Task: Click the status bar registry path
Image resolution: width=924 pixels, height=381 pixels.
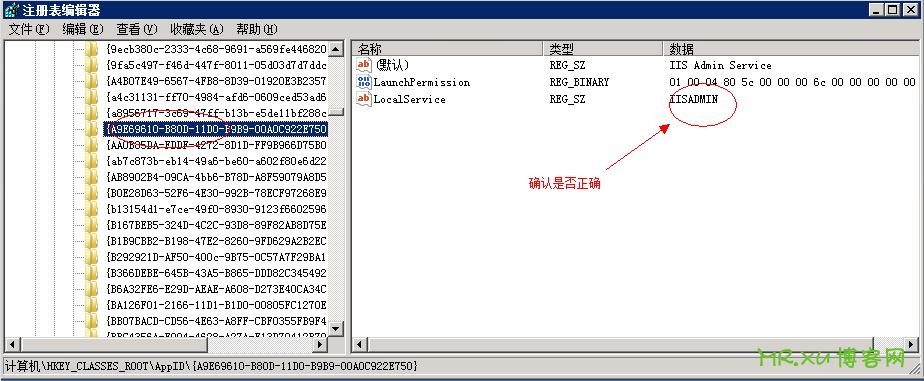Action: point(211,366)
